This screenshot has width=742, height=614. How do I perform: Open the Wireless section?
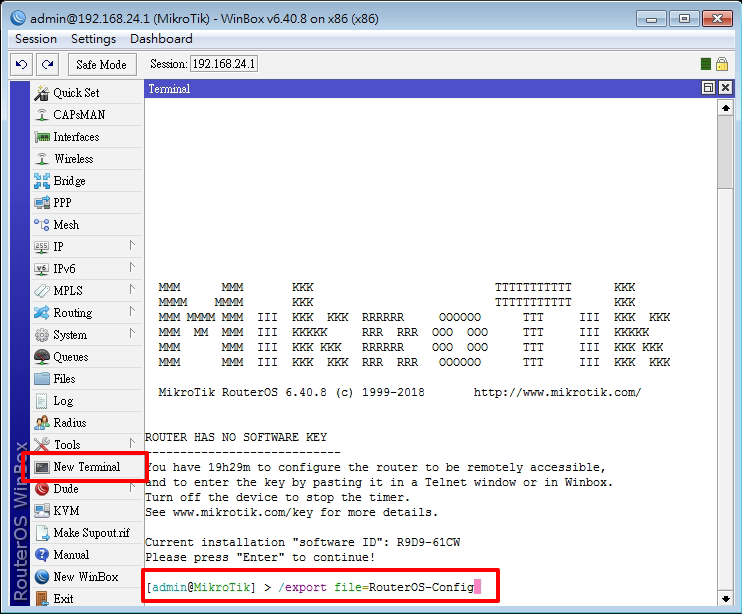pyautogui.click(x=87, y=159)
